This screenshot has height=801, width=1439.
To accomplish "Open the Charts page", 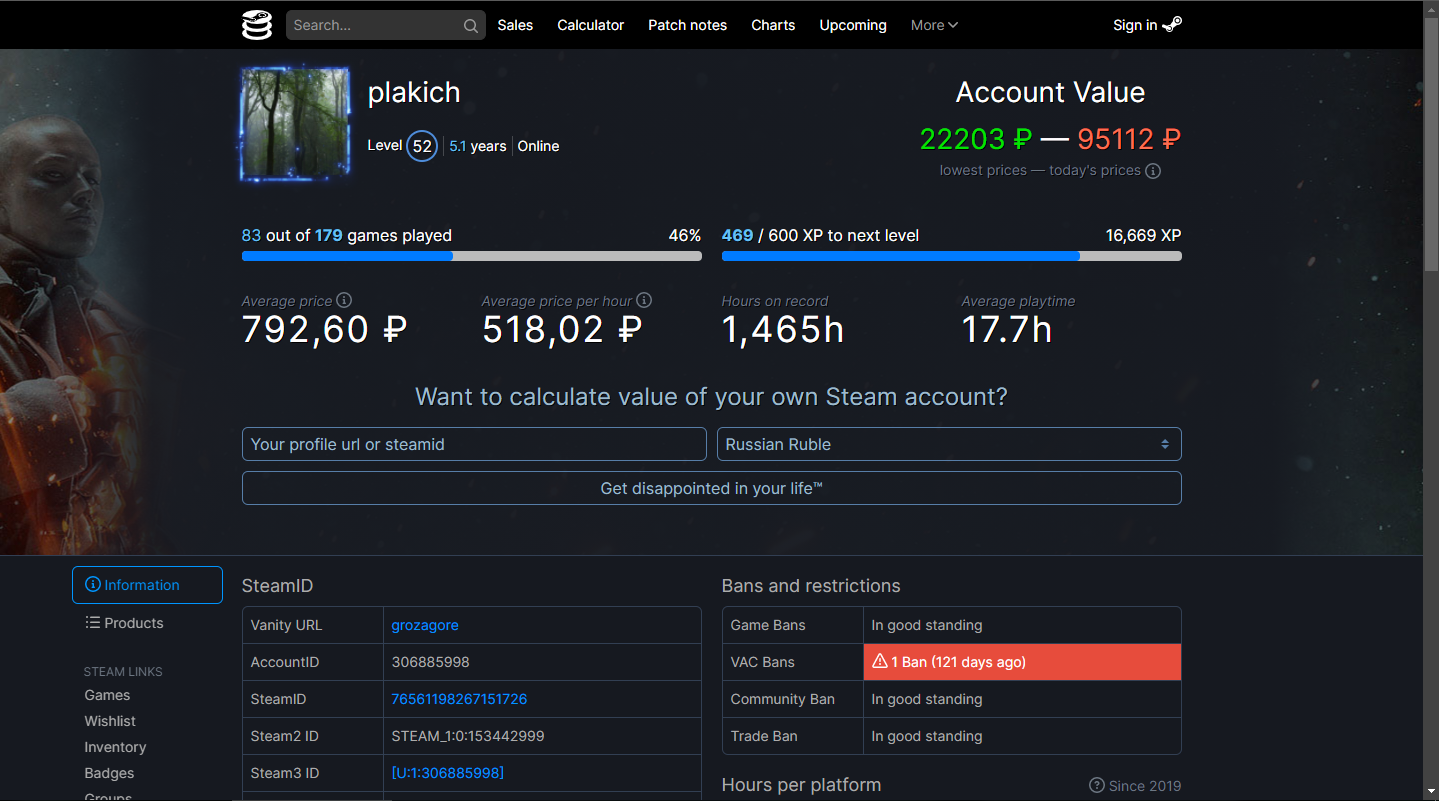I will [x=773, y=25].
